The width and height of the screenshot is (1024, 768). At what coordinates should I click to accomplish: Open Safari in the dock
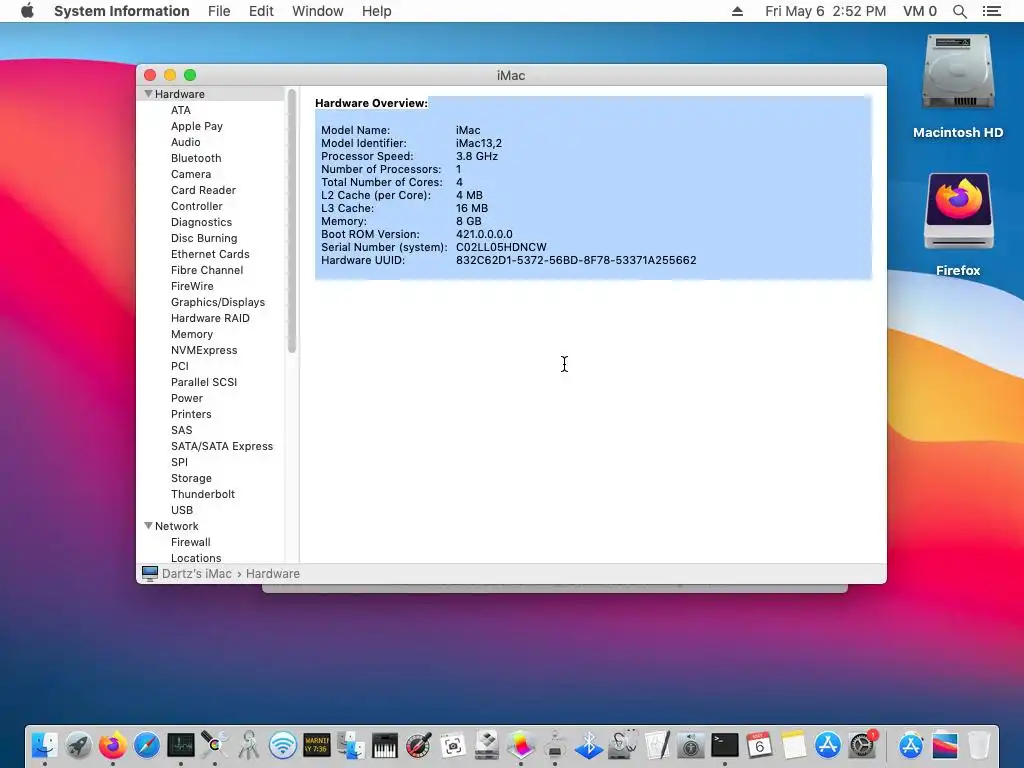146,745
